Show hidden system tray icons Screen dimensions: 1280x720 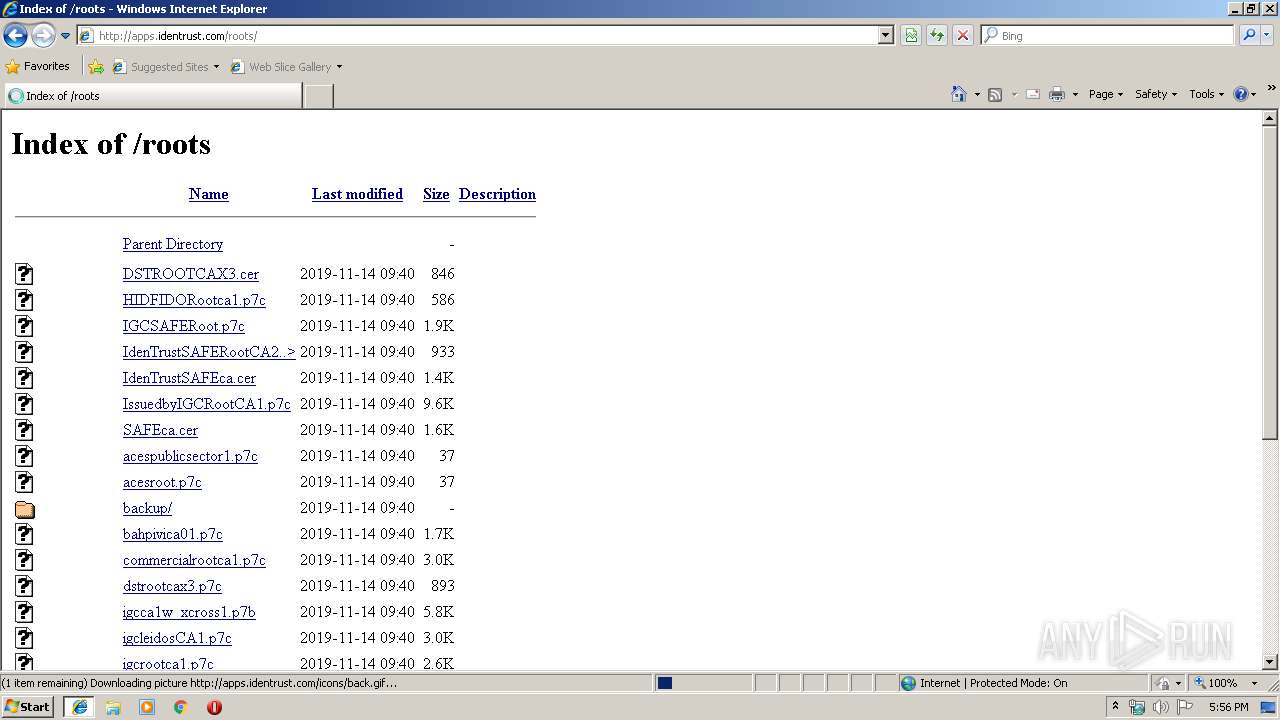1115,707
